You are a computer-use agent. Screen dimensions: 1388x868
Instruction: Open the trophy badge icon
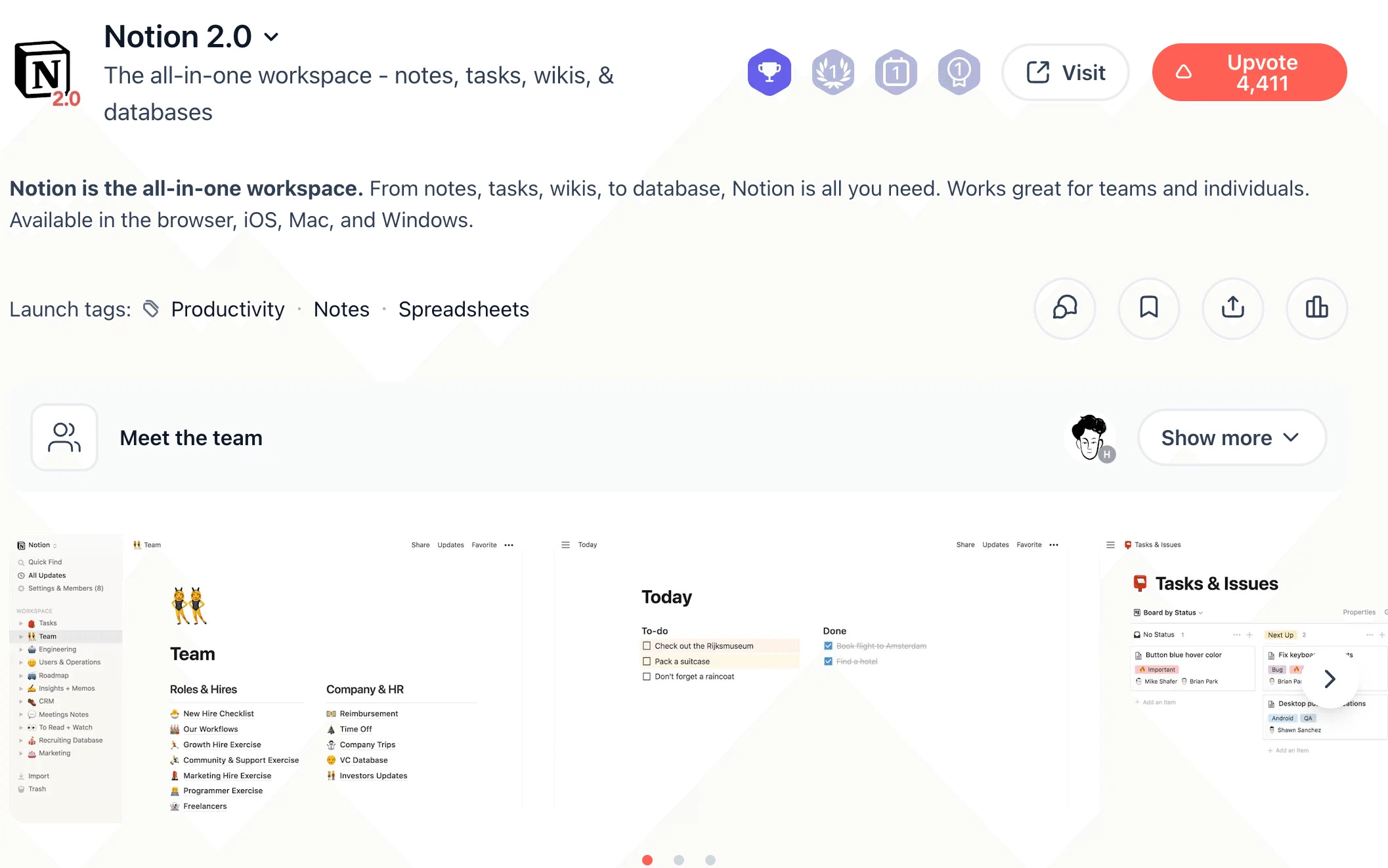pos(769,72)
